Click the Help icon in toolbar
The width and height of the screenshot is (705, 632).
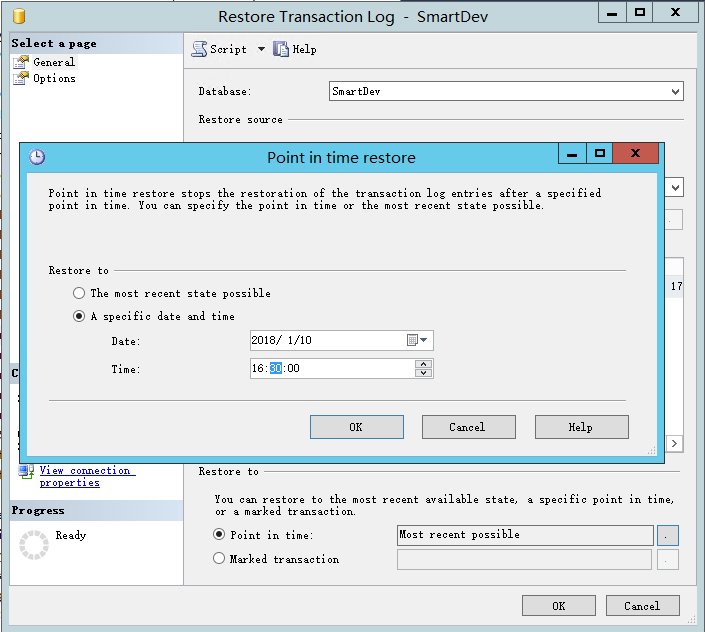tap(281, 49)
